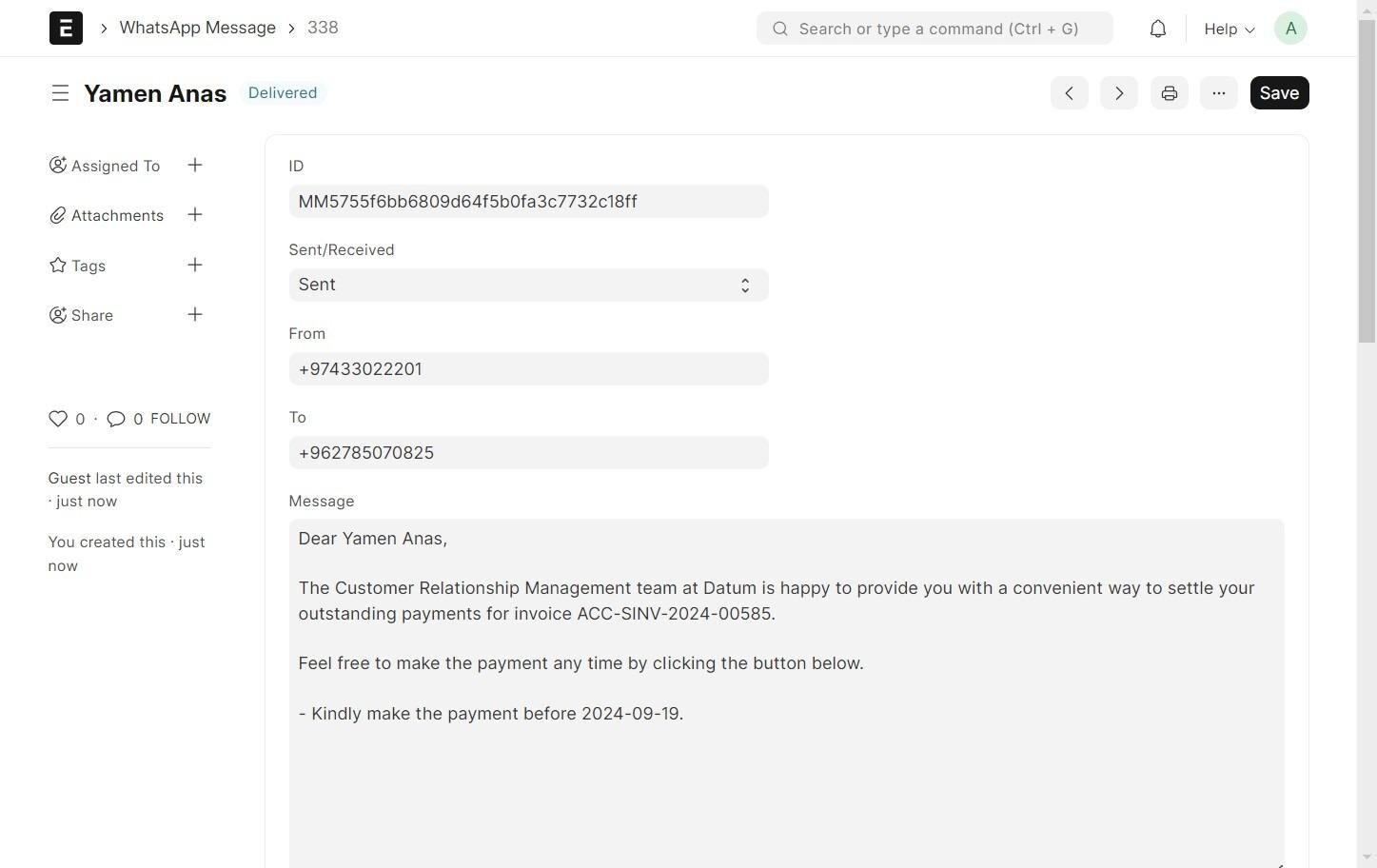This screenshot has height=868, width=1377.
Task: Go to the next document
Action: tap(1118, 93)
